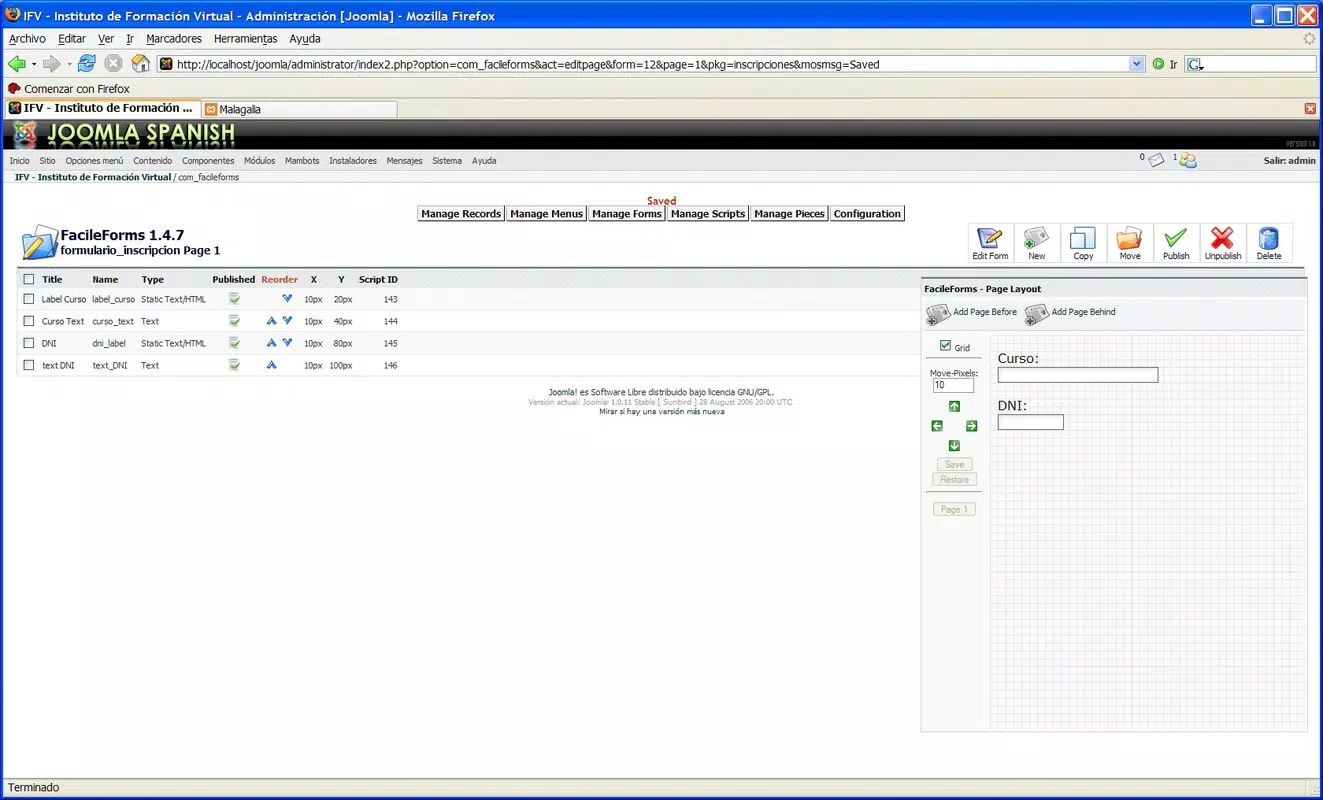Click the green move-right arrow
Viewport: 1323px width, 800px height.
971,426
